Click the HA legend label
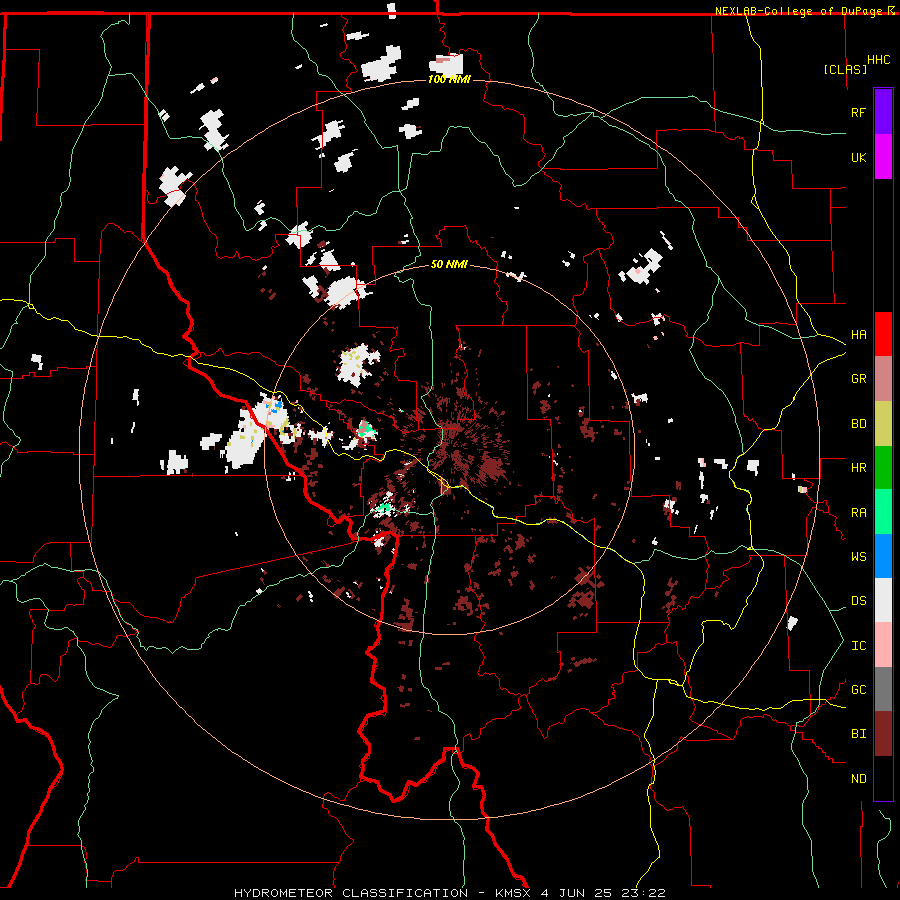The width and height of the screenshot is (900, 900). [x=858, y=335]
